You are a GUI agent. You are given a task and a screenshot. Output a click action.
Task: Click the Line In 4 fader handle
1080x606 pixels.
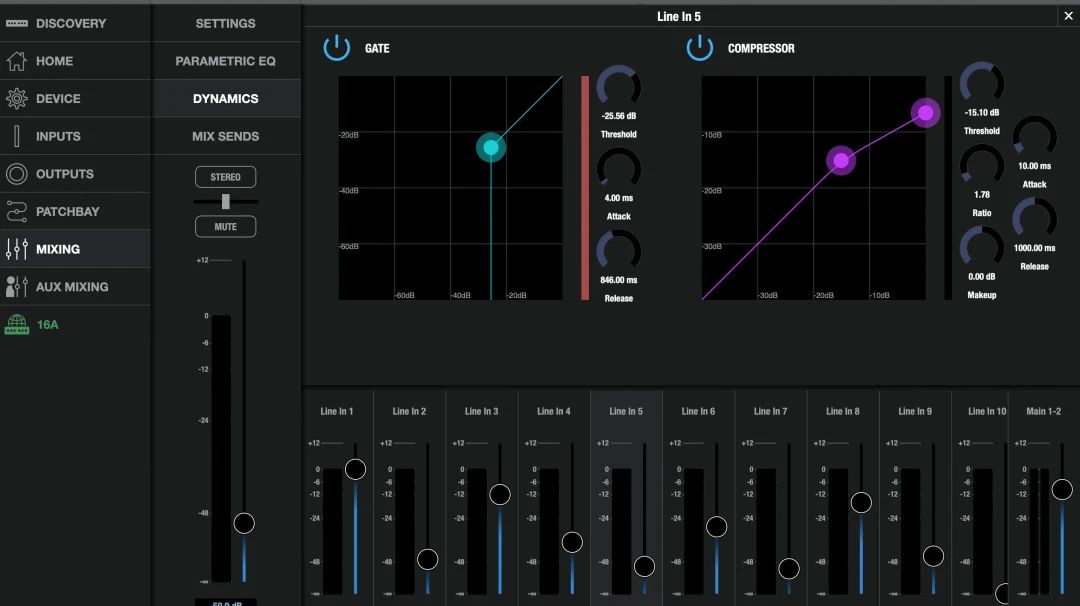pos(572,543)
